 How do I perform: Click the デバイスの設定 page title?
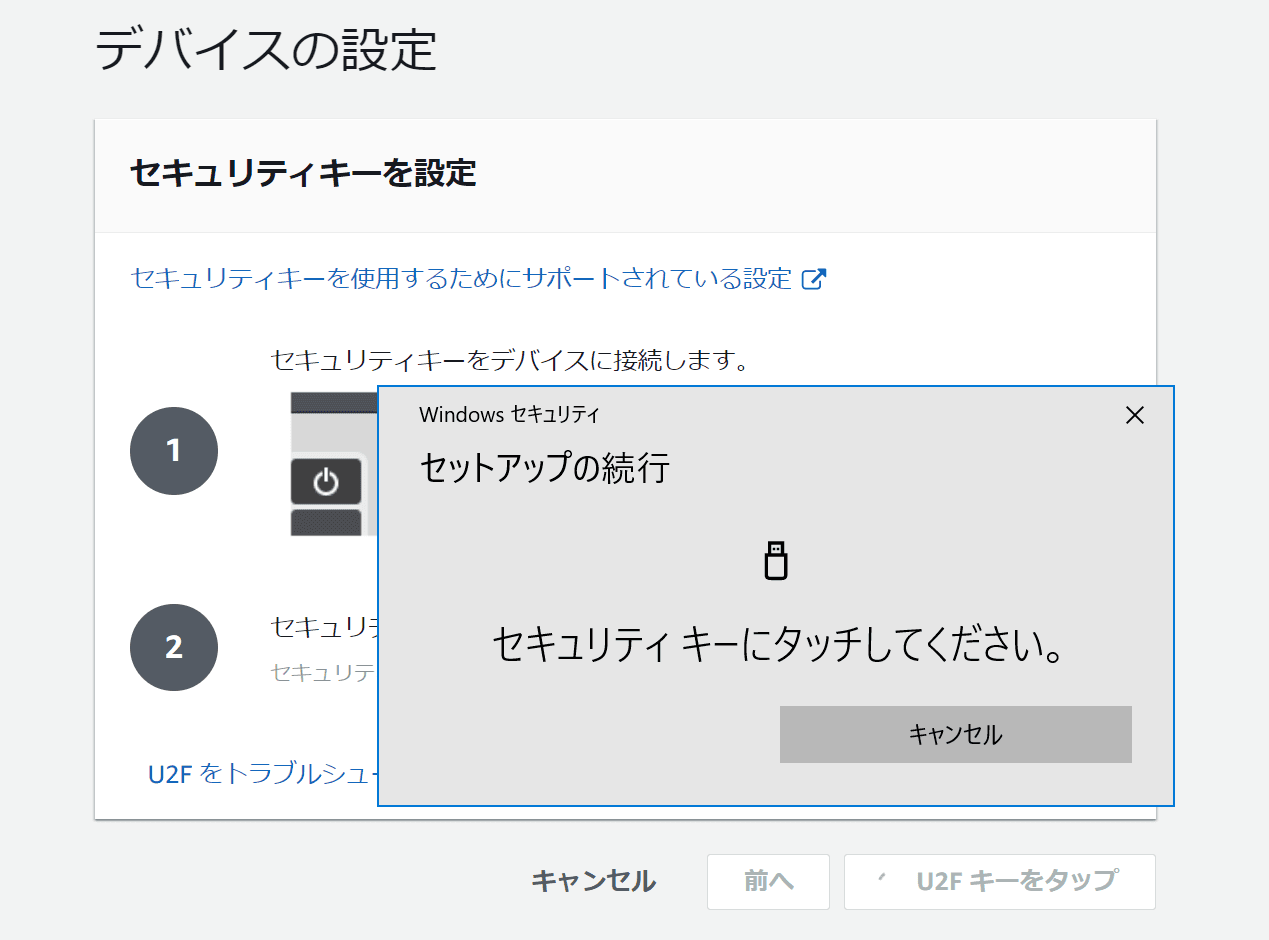pyautogui.click(x=266, y=50)
